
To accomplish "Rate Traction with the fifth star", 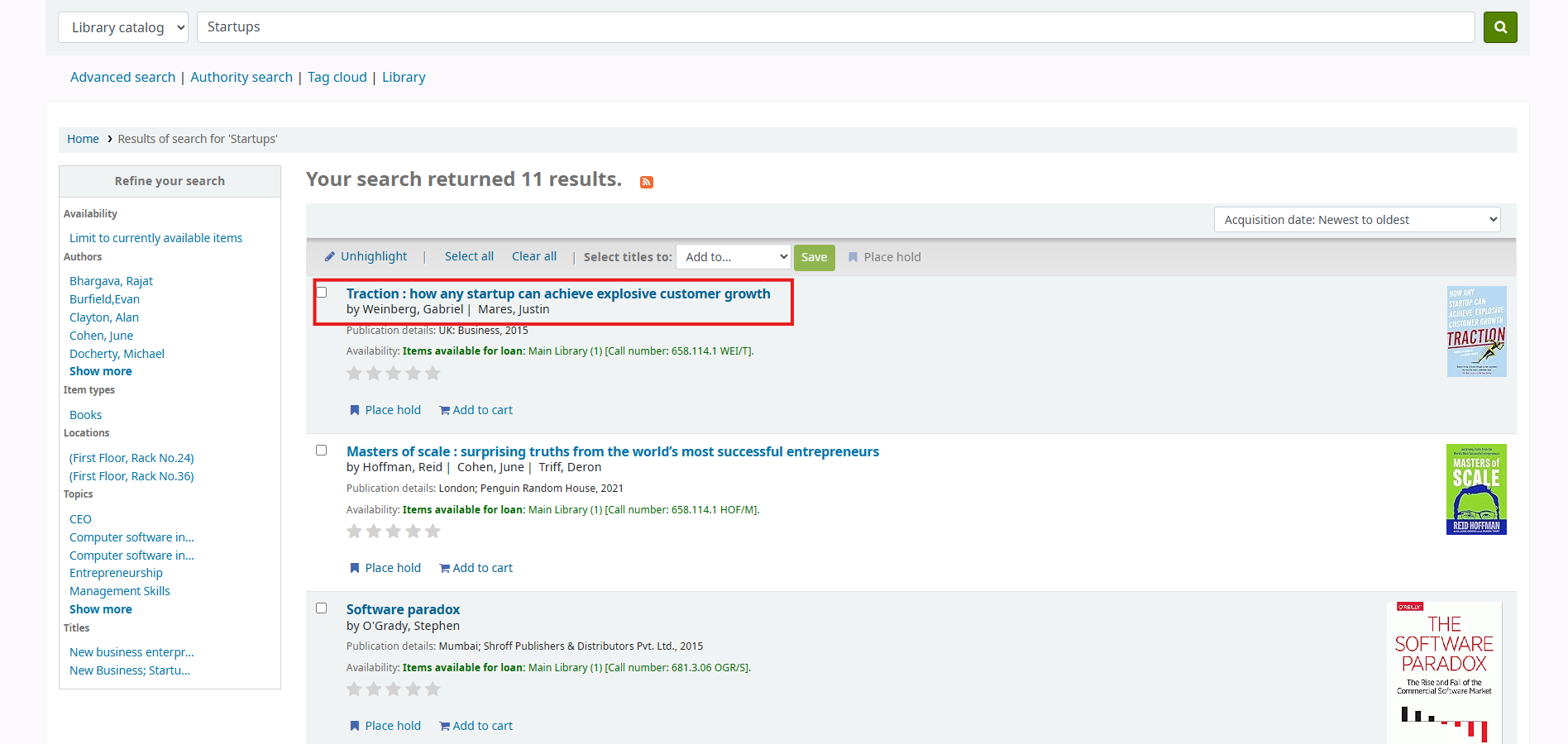I will 433,374.
